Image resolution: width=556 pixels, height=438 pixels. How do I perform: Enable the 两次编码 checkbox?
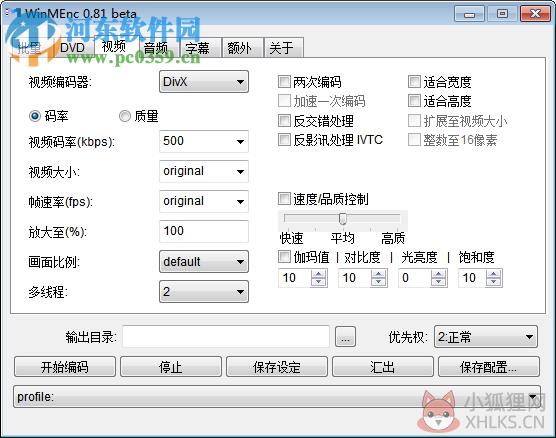[284, 82]
